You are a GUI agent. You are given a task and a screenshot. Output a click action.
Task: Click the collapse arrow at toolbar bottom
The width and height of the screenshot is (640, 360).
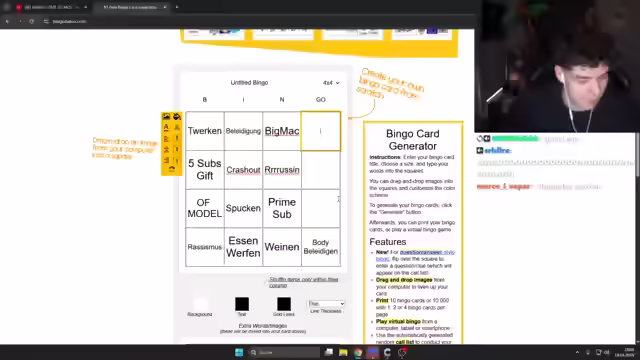[x=172, y=169]
